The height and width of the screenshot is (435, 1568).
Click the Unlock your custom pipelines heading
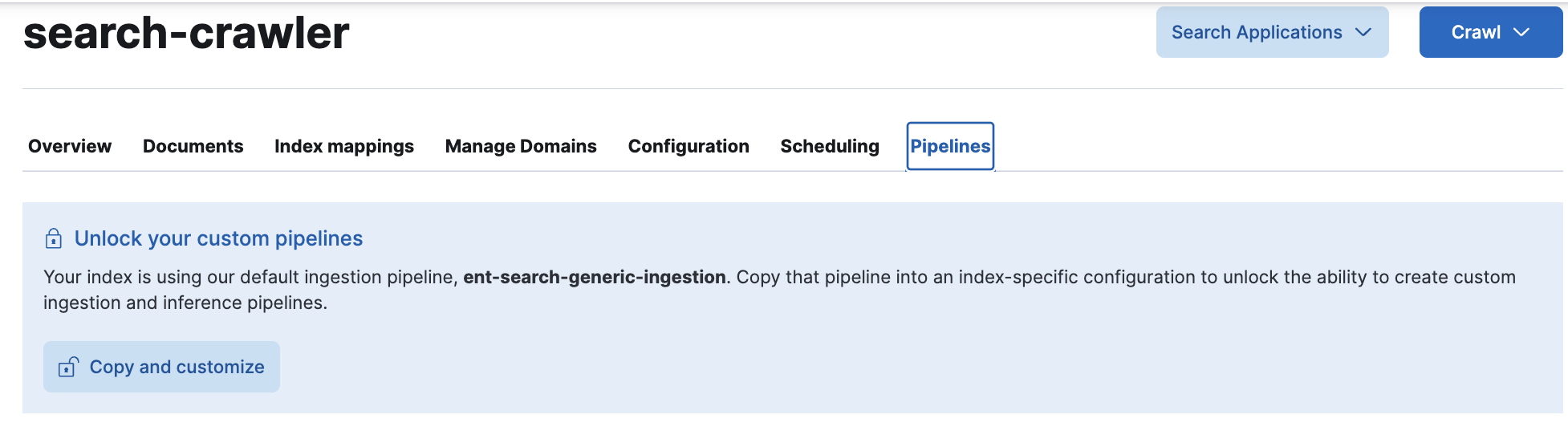(x=218, y=238)
